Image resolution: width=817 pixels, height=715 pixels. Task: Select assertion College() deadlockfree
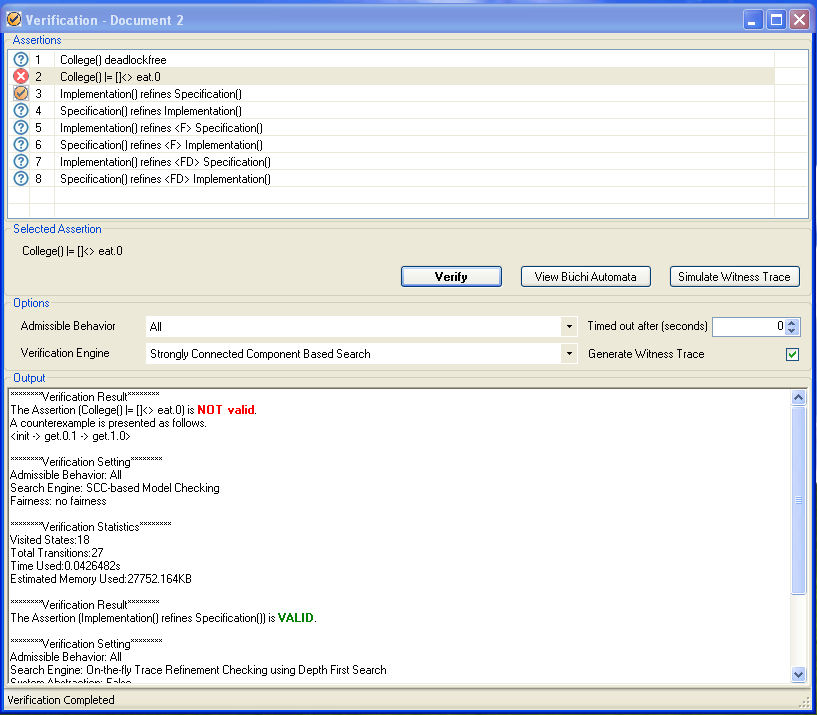(113, 60)
